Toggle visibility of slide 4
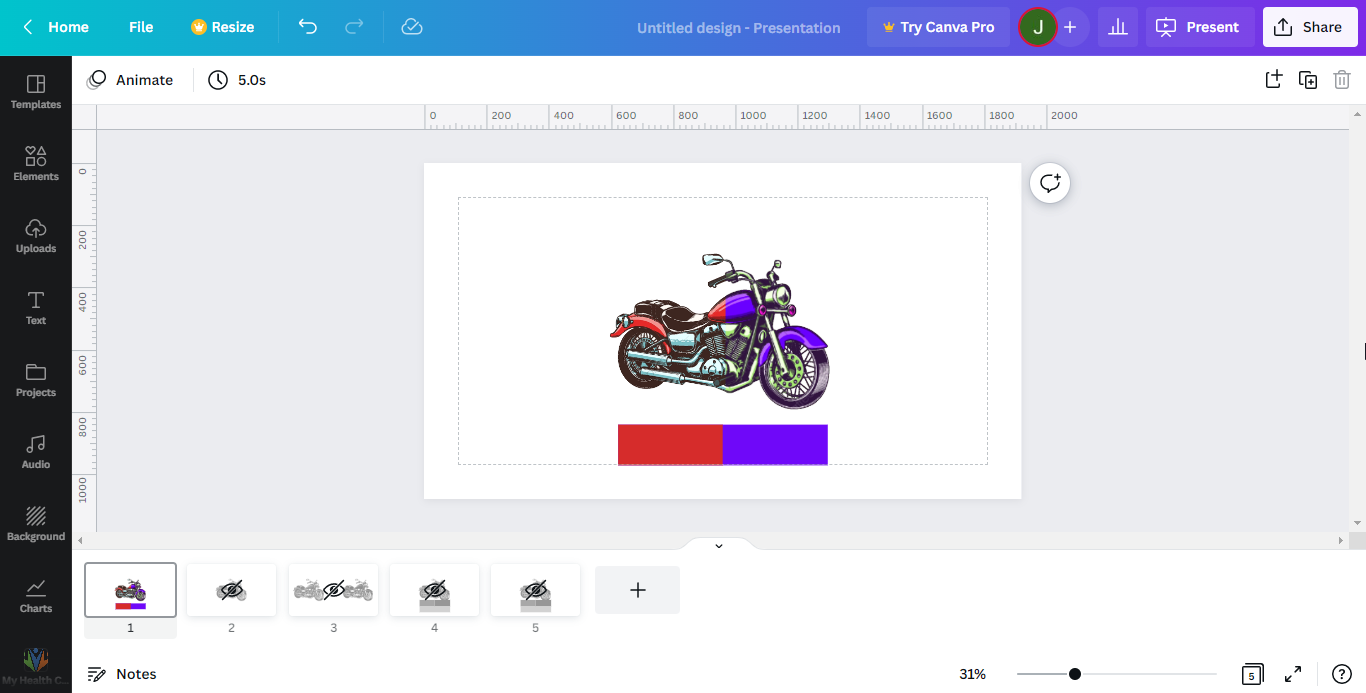This screenshot has height=693, width=1366. click(x=434, y=590)
